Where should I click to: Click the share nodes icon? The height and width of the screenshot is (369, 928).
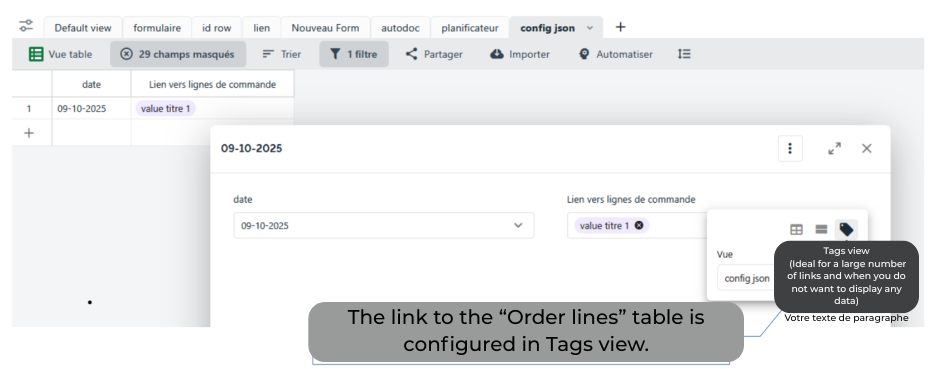[411, 54]
